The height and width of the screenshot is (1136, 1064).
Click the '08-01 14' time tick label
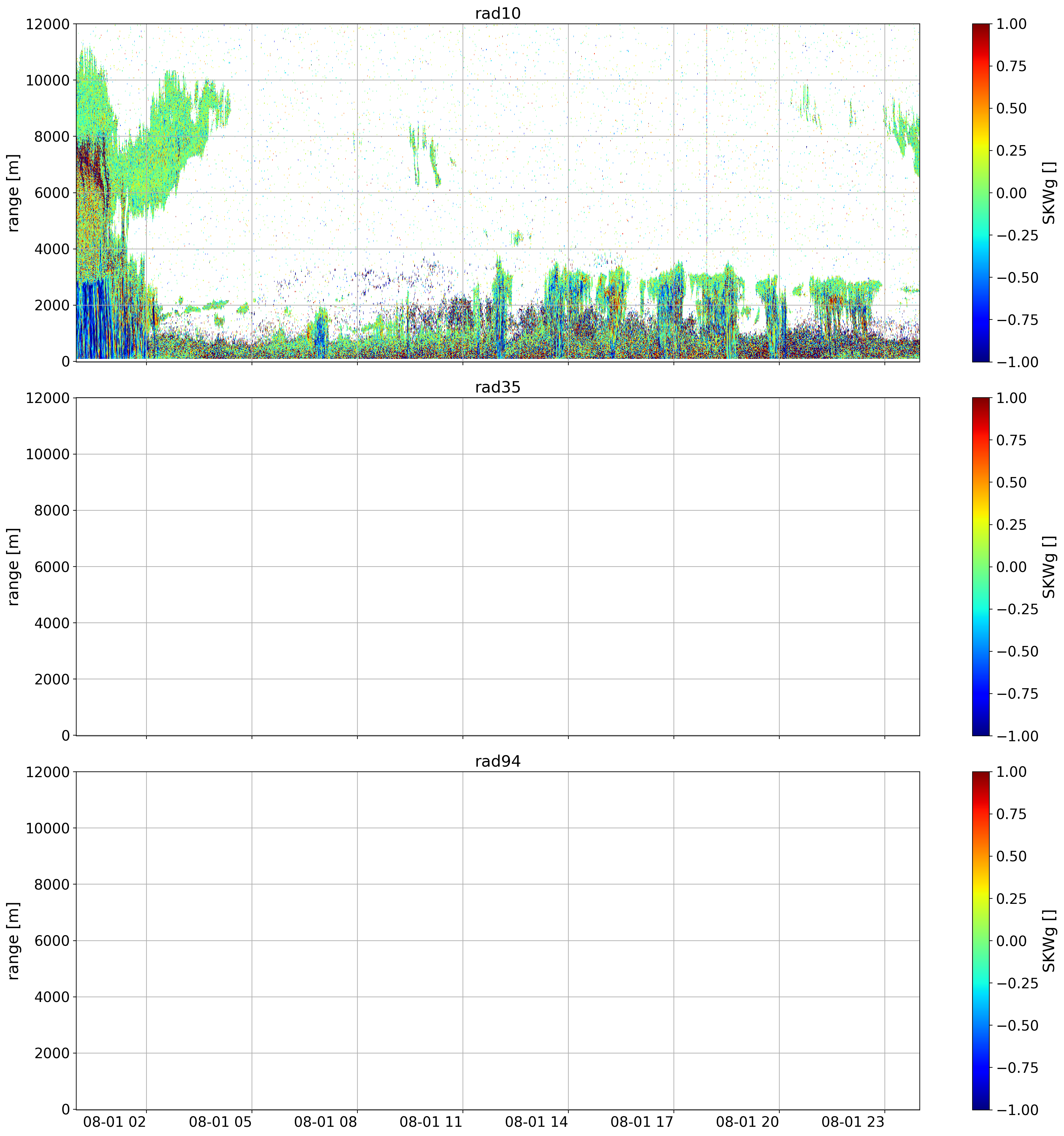(x=537, y=1122)
